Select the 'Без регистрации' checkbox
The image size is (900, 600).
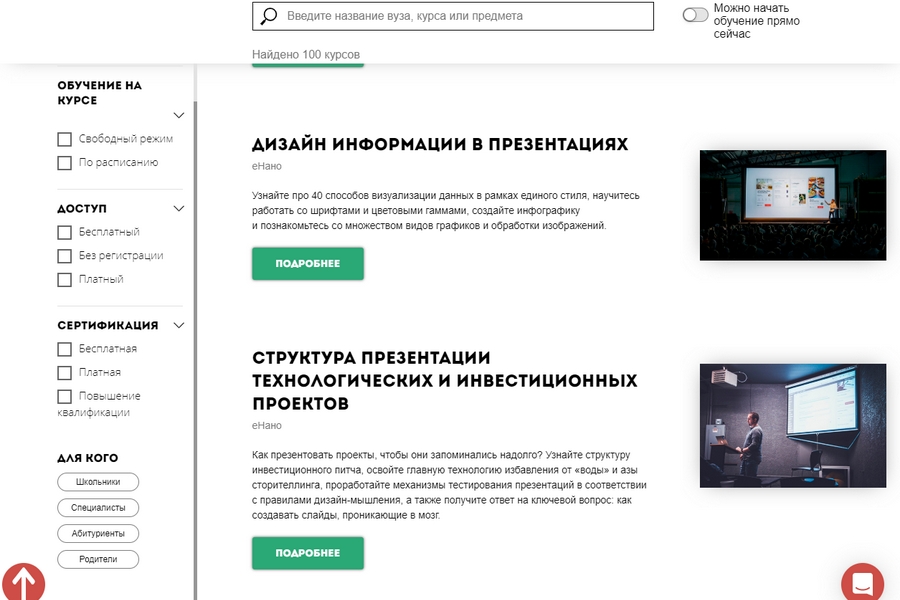[x=64, y=256]
